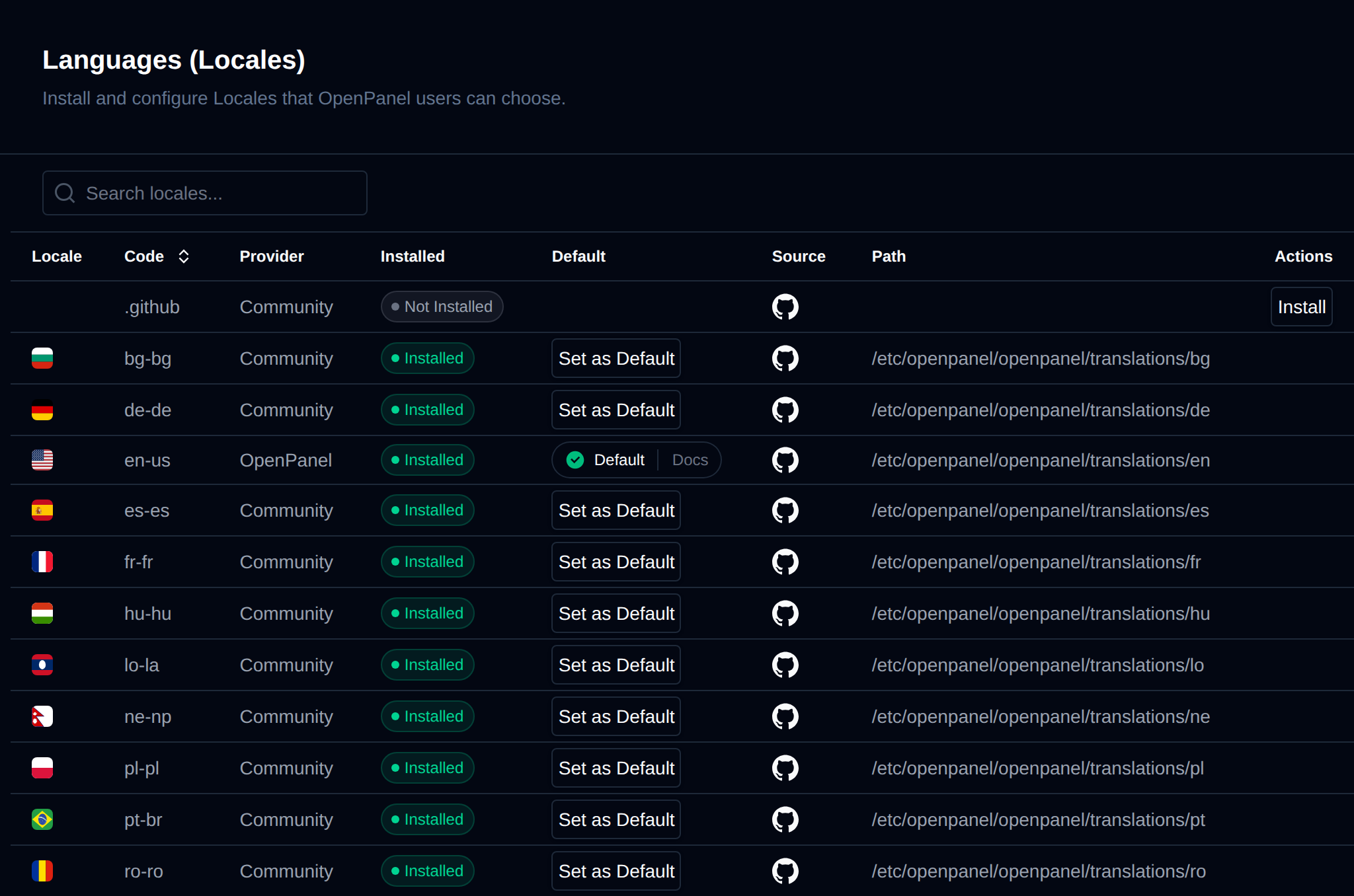
Task: Open GitHub source for en-us locale
Action: 785,460
